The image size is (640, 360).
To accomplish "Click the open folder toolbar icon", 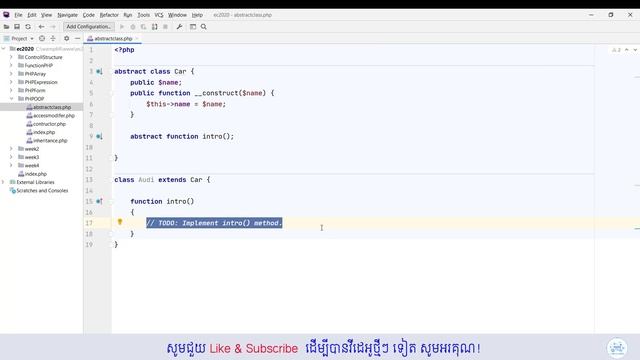I will pos(6,27).
